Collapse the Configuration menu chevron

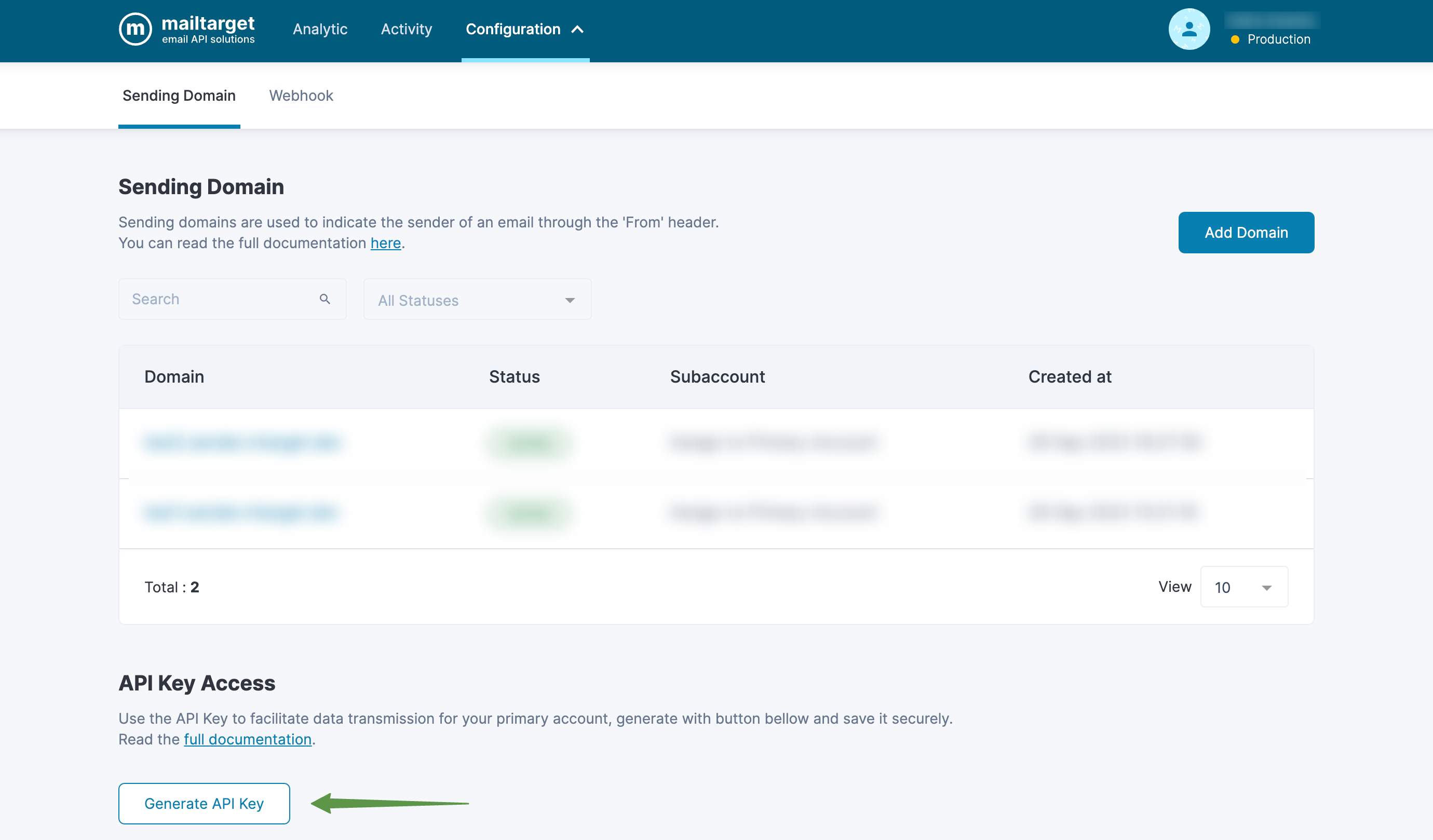(577, 29)
